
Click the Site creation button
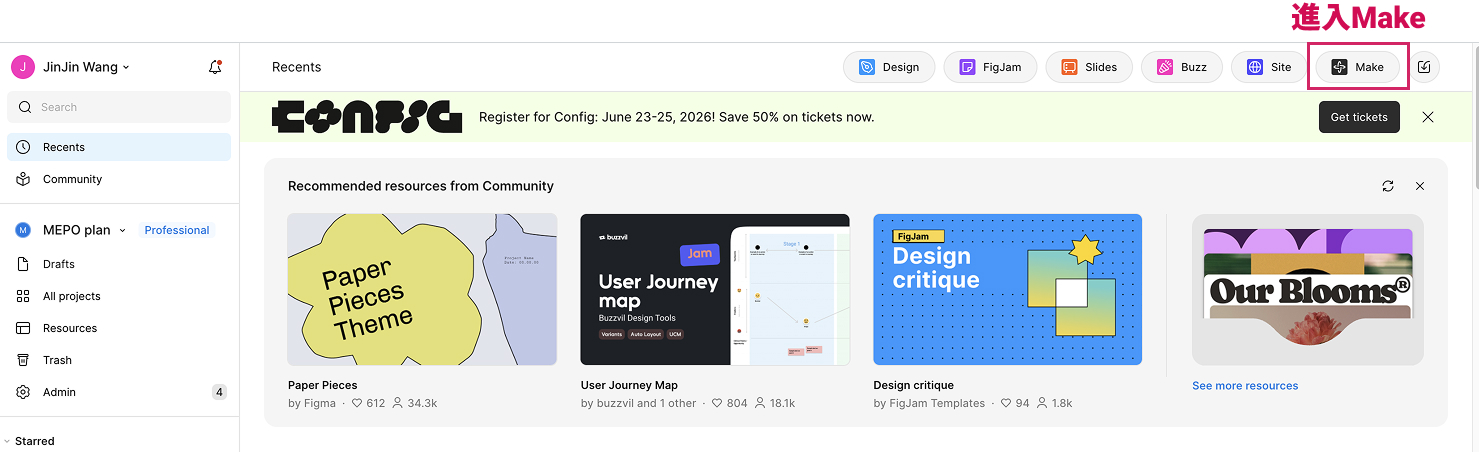coord(1269,67)
